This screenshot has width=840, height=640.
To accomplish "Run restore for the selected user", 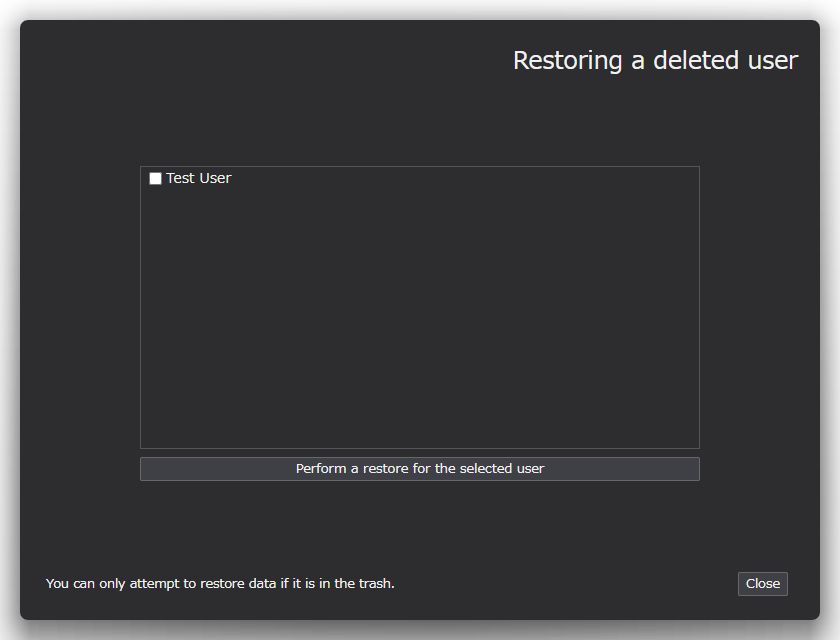I will (420, 469).
